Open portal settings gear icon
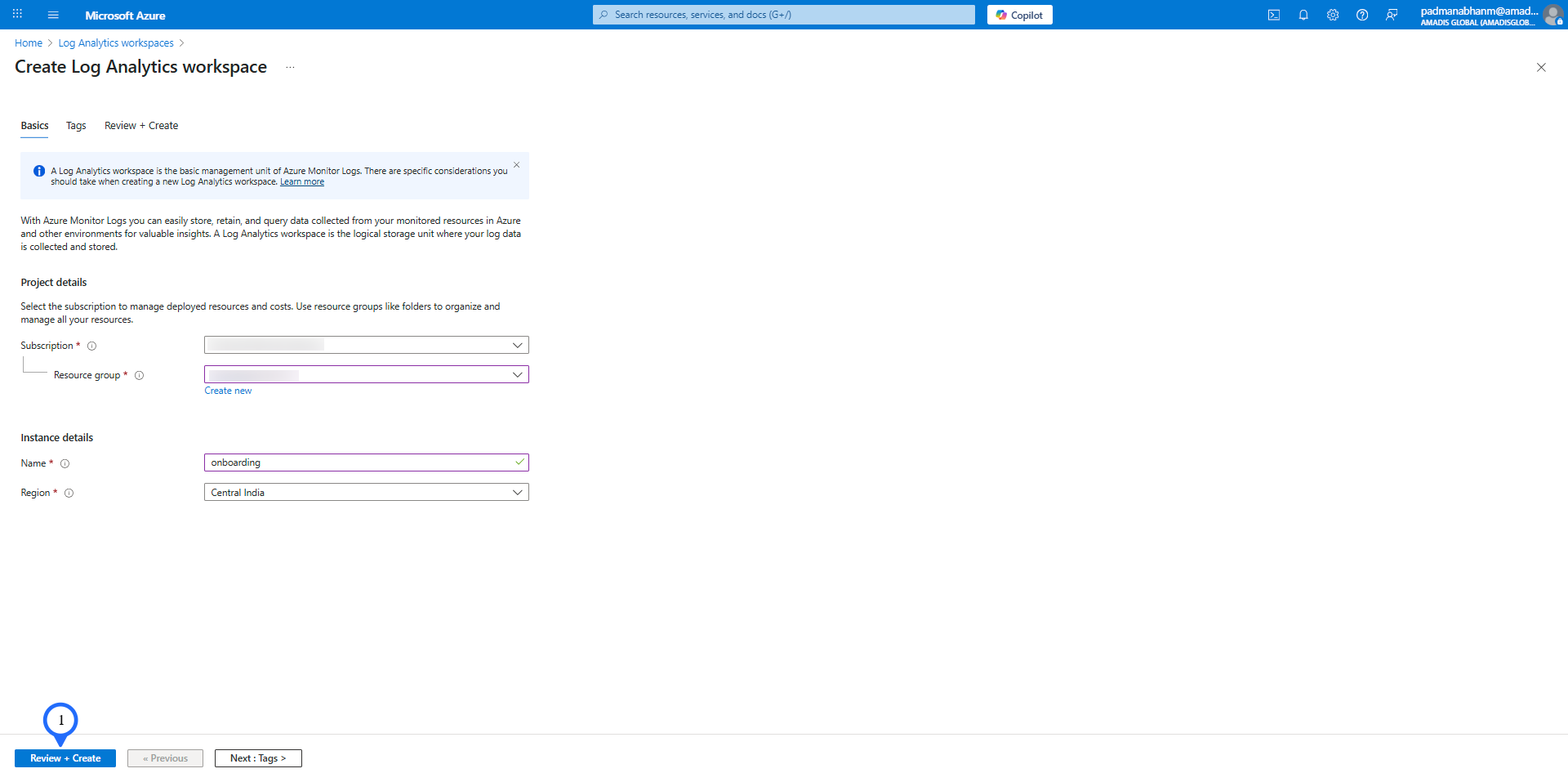The image size is (1568, 782). click(1332, 15)
